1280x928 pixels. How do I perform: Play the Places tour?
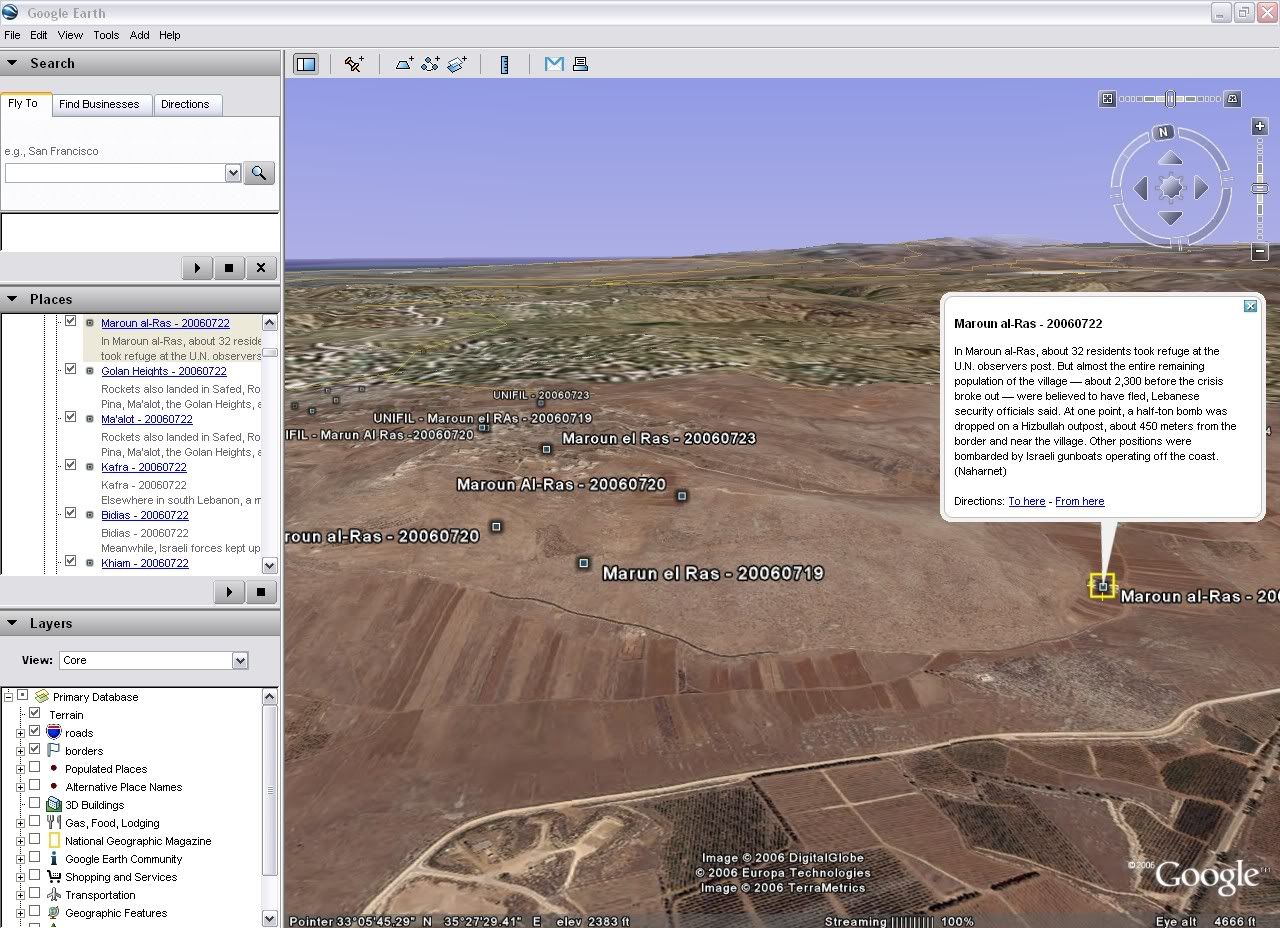[229, 592]
